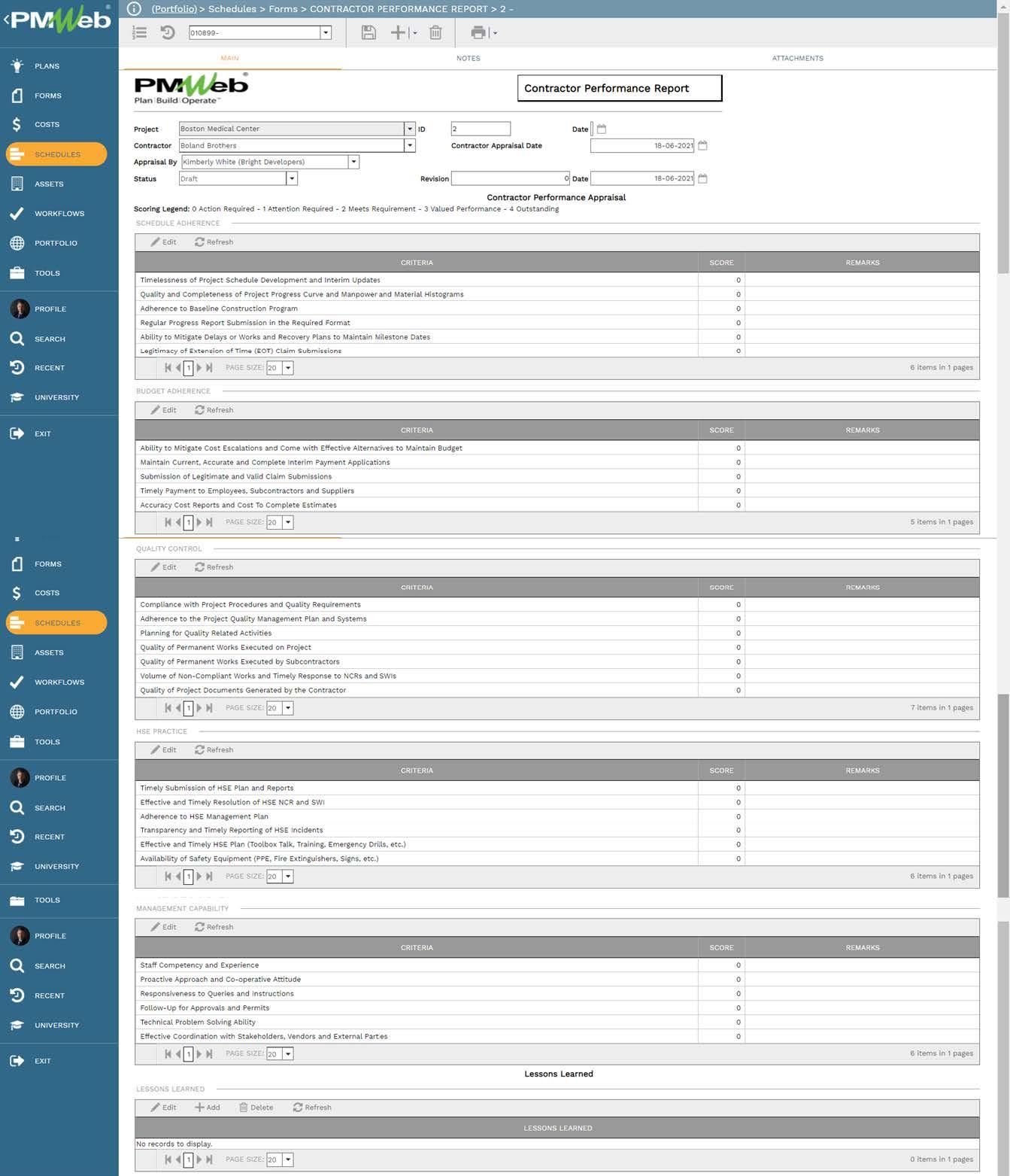Switch to the ATTACHMENTS tab
The width and height of the screenshot is (1010, 1176).
[x=797, y=58]
